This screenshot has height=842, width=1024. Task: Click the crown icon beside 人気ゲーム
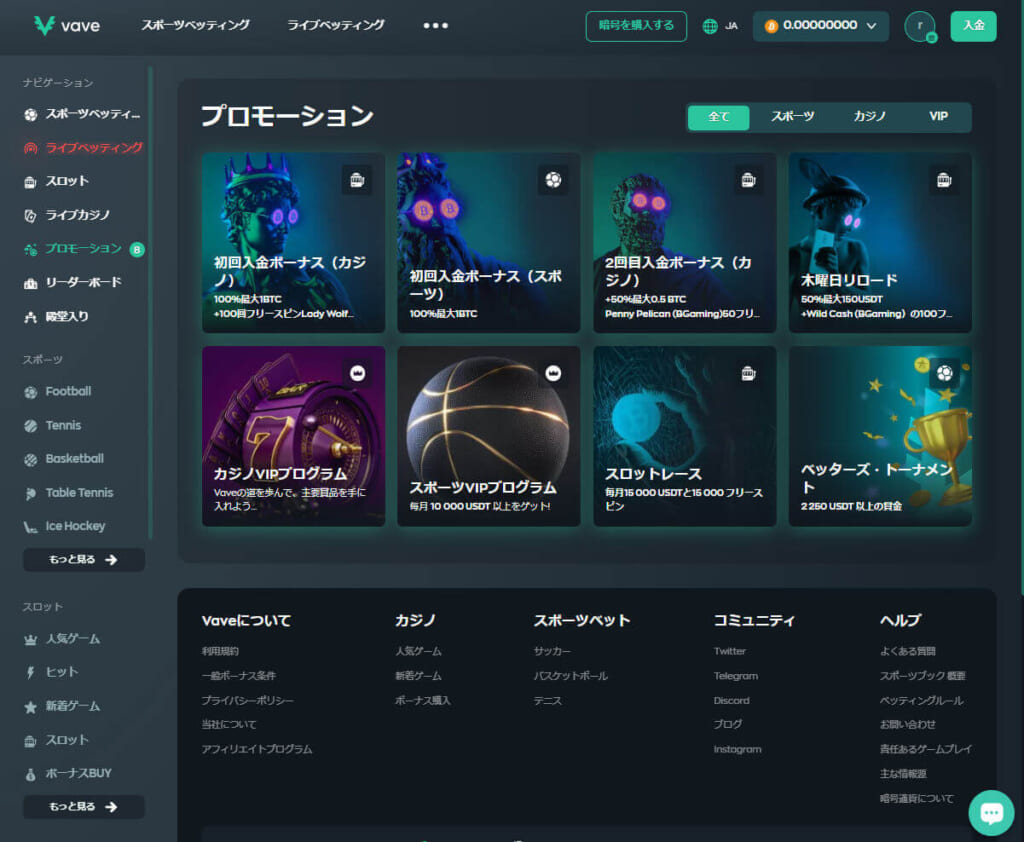(31, 640)
